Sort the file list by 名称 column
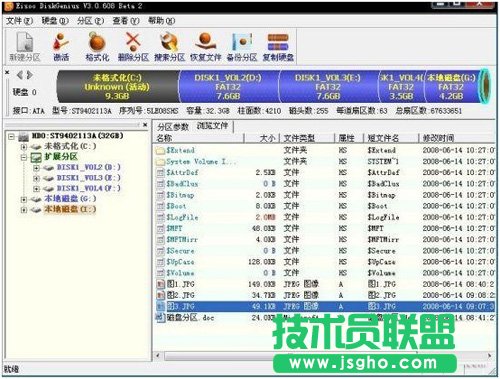The height and width of the screenshot is (379, 500). [199, 138]
